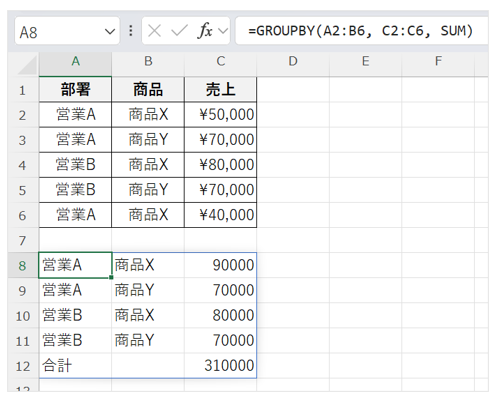Click cell B2 containing 商品X
500x408 pixels.
[148, 115]
